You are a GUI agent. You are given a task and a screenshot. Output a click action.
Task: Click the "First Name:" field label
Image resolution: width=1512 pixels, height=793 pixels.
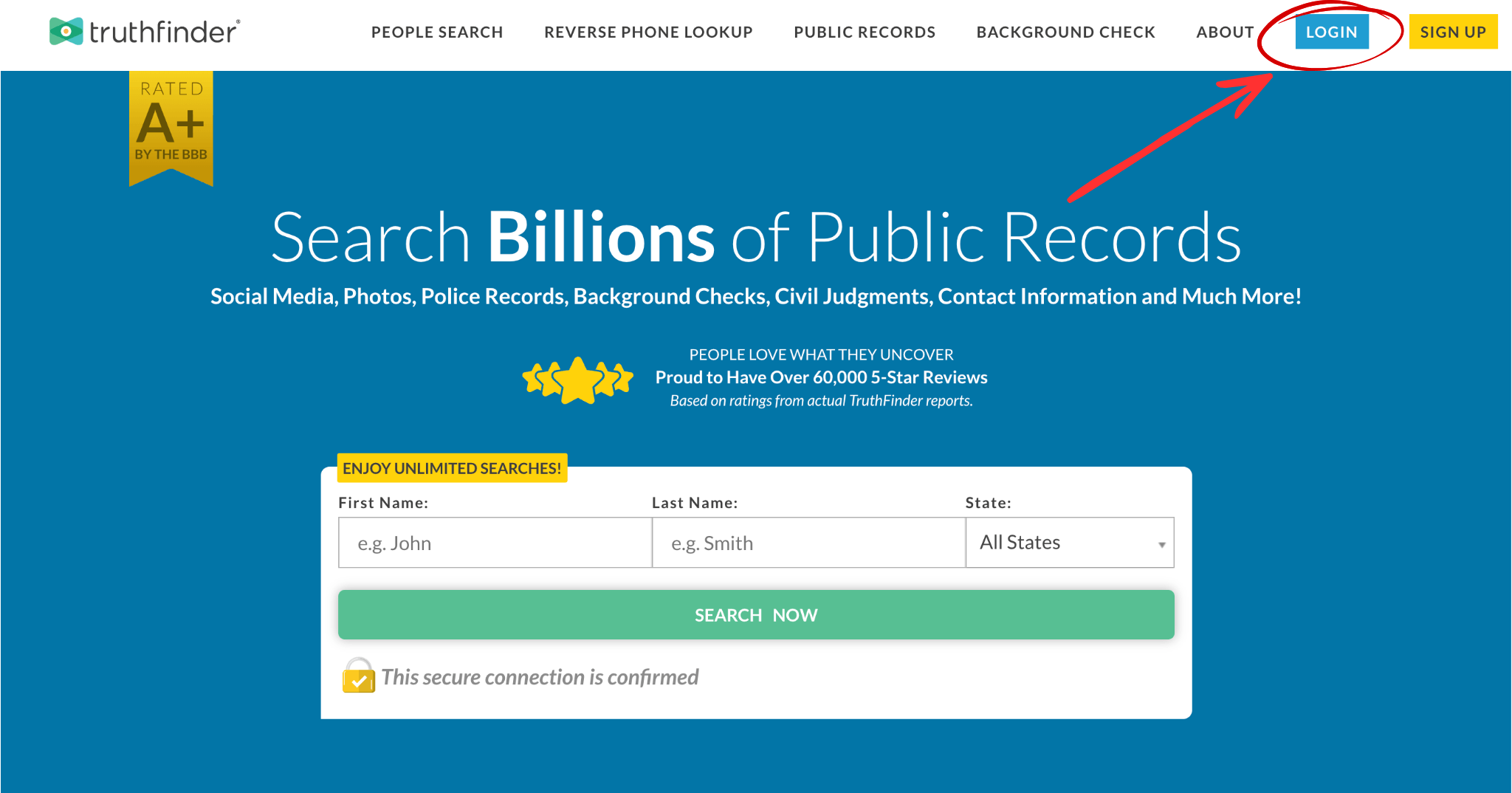click(383, 503)
